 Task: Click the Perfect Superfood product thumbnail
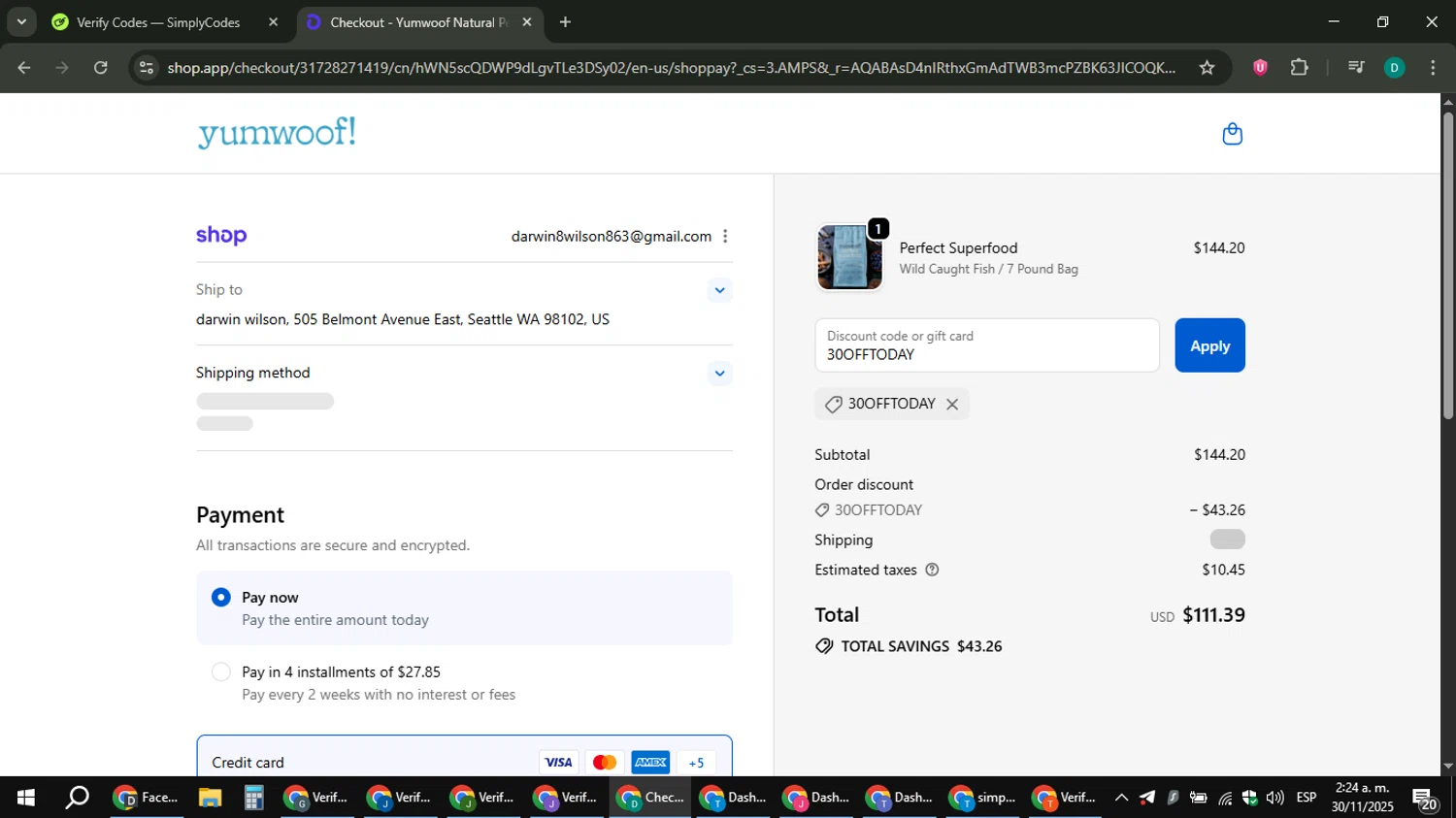coord(849,257)
